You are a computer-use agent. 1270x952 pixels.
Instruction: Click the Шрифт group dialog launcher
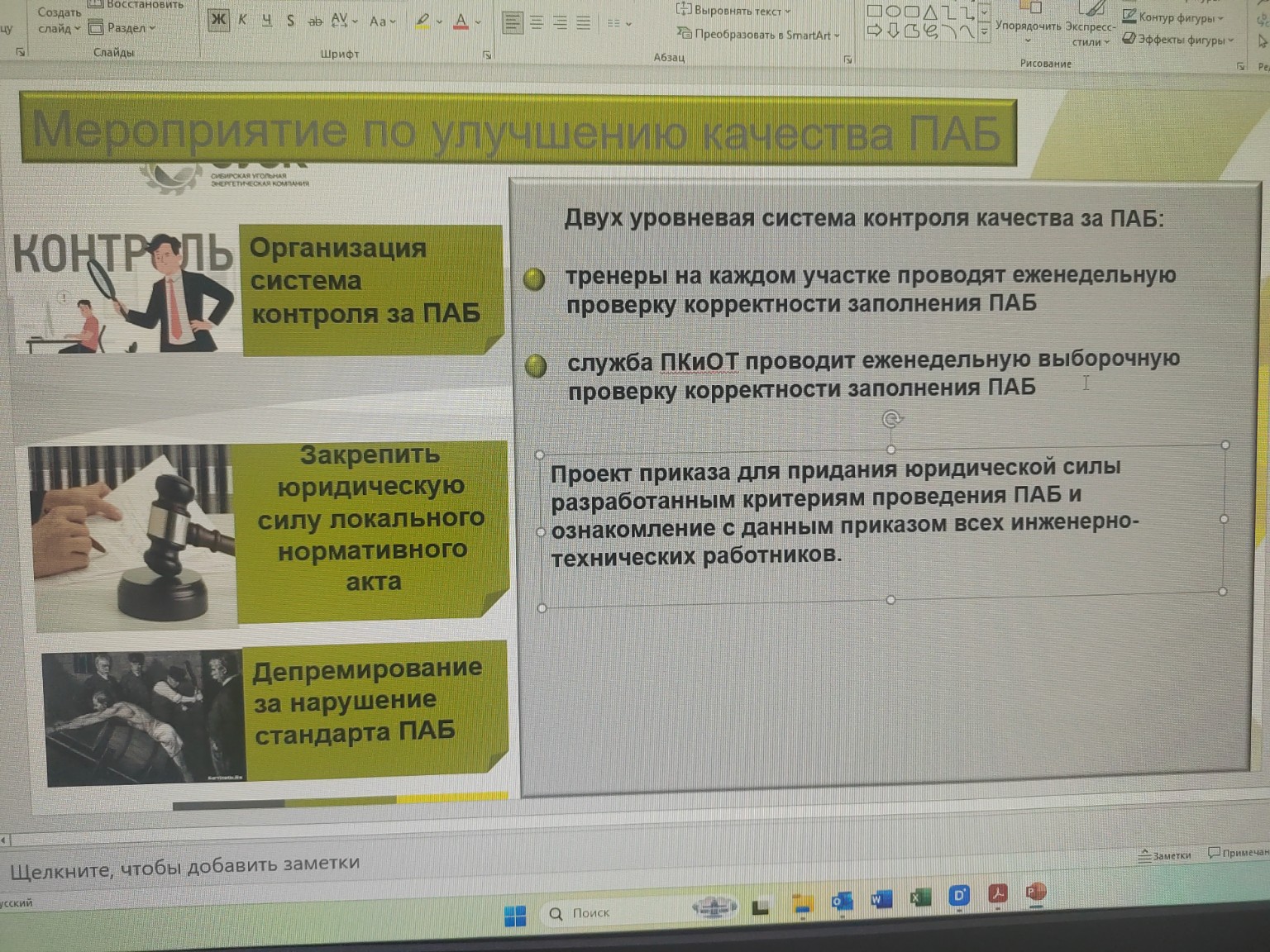pyautogui.click(x=488, y=53)
